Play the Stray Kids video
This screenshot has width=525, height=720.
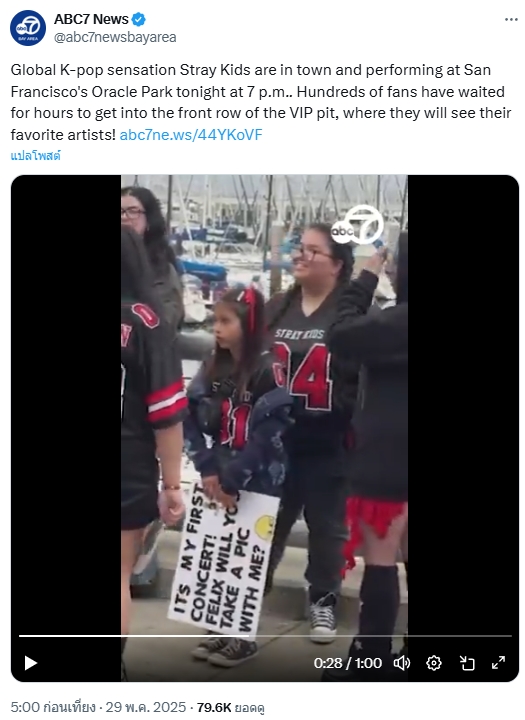30,663
